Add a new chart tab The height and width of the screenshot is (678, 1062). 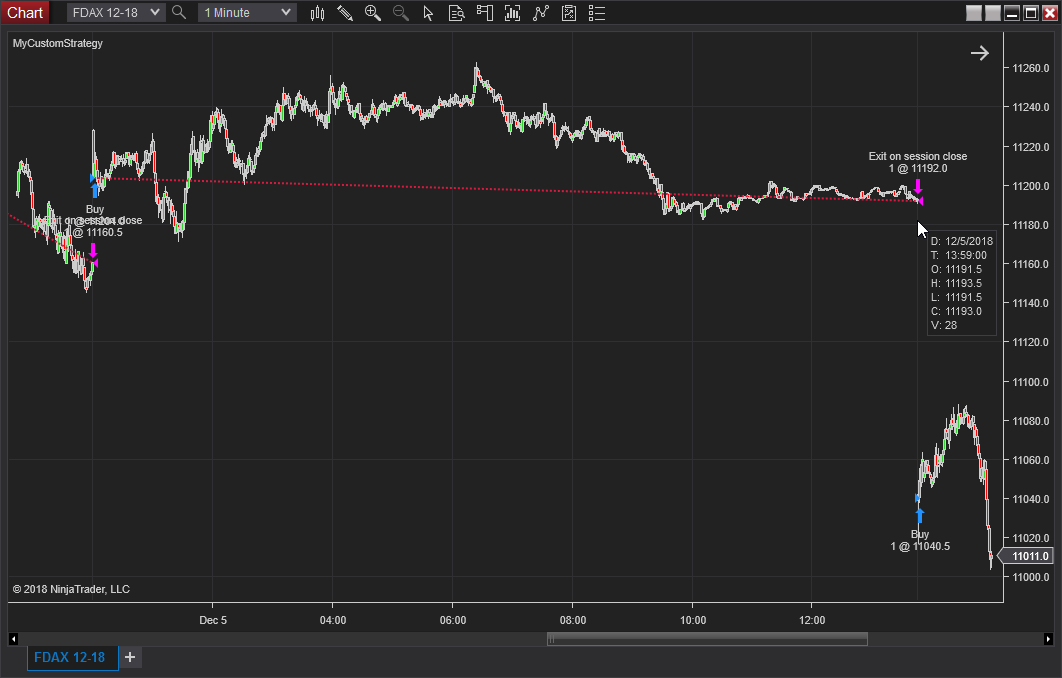(x=130, y=657)
